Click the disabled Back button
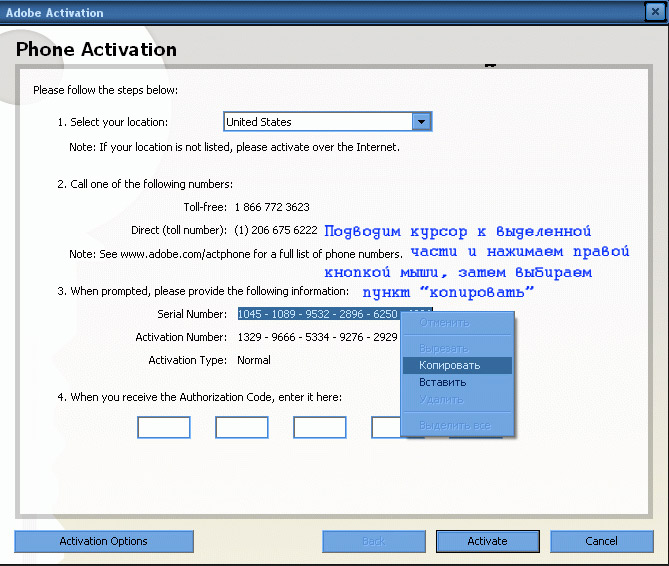 pos(374,541)
